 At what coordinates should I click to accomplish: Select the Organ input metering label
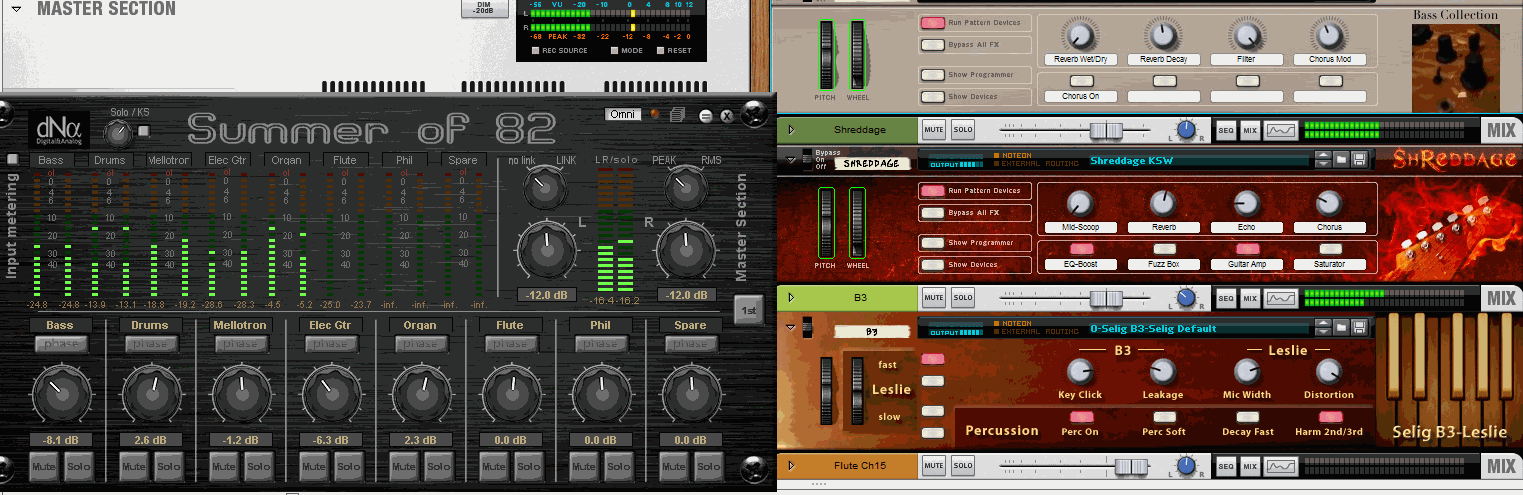(287, 160)
